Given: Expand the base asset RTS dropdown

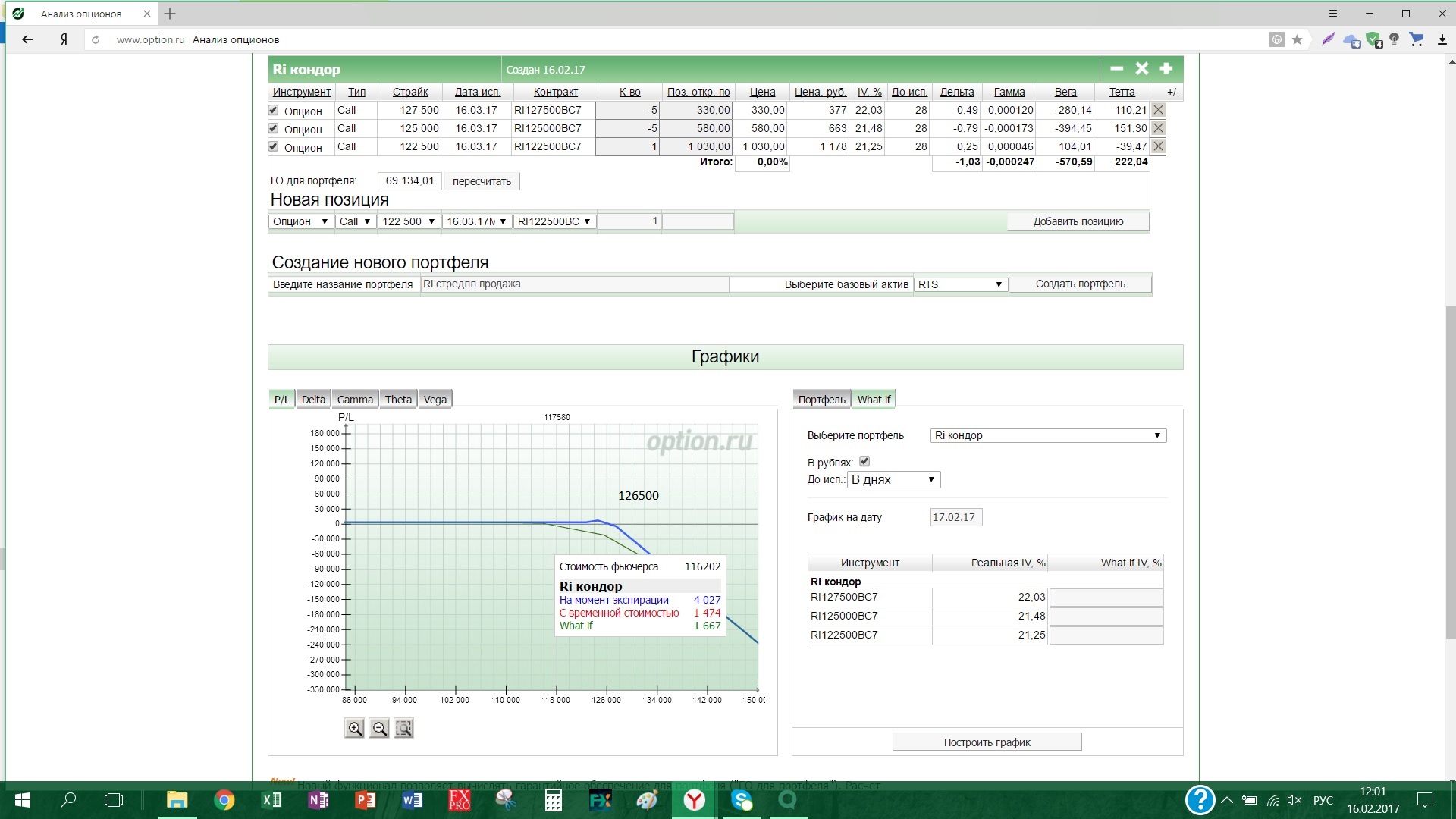Looking at the screenshot, I should click(x=960, y=284).
